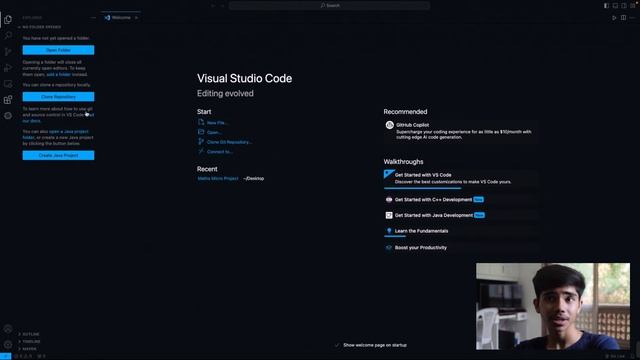This screenshot has height=360, width=640.
Task: Open the recent Maths Micro Project
Action: 218,178
